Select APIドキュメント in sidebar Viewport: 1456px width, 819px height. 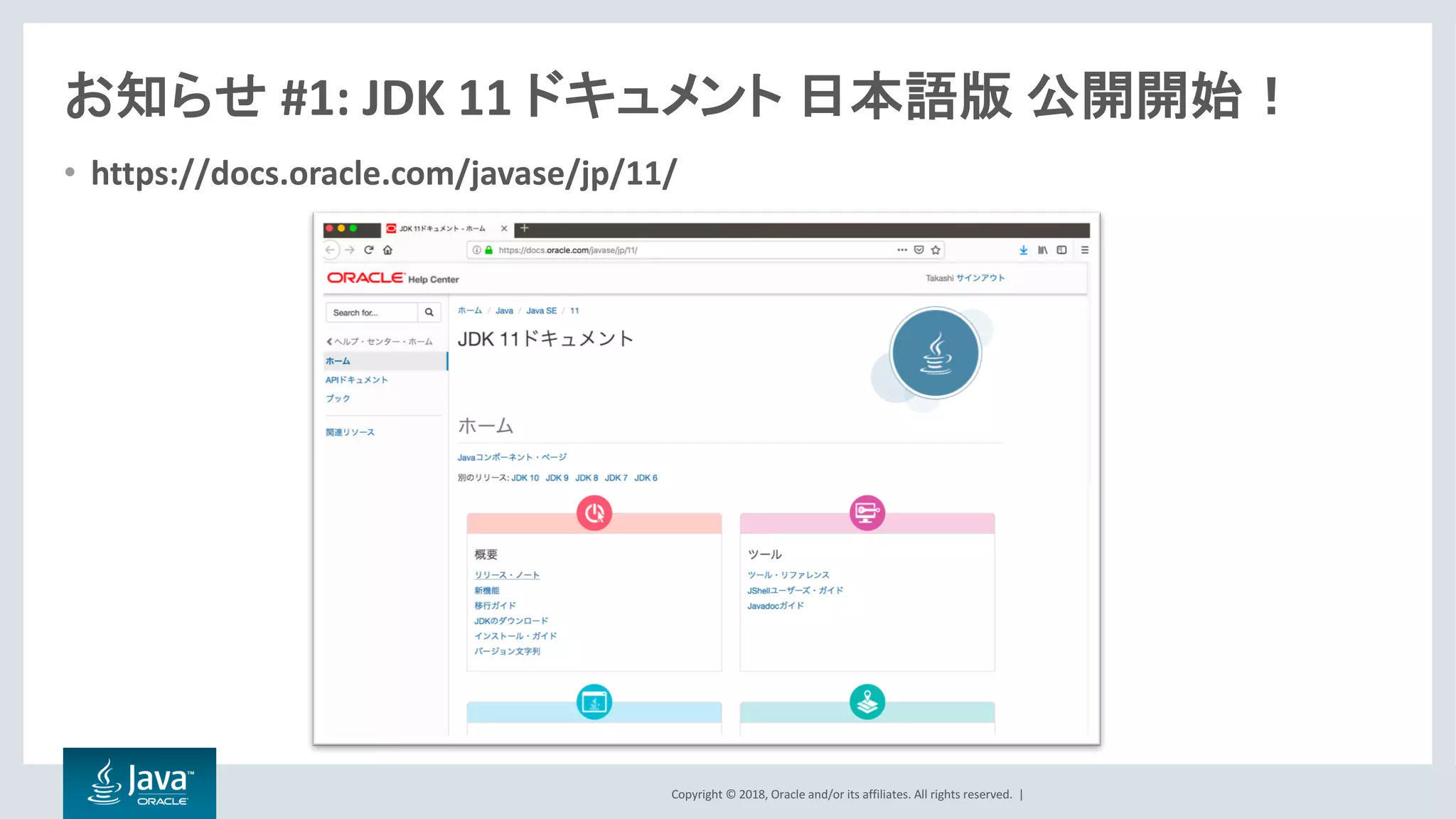click(x=356, y=380)
